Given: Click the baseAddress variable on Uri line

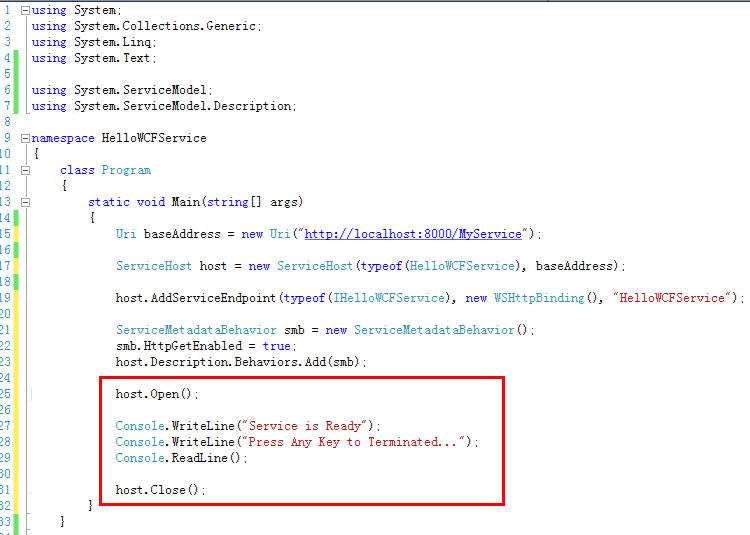Looking at the screenshot, I should [x=182, y=234].
